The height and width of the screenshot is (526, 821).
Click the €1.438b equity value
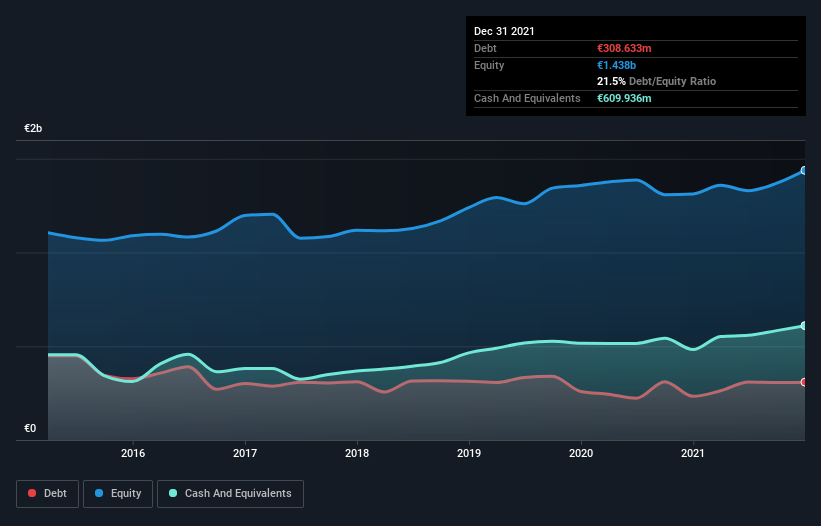point(616,65)
